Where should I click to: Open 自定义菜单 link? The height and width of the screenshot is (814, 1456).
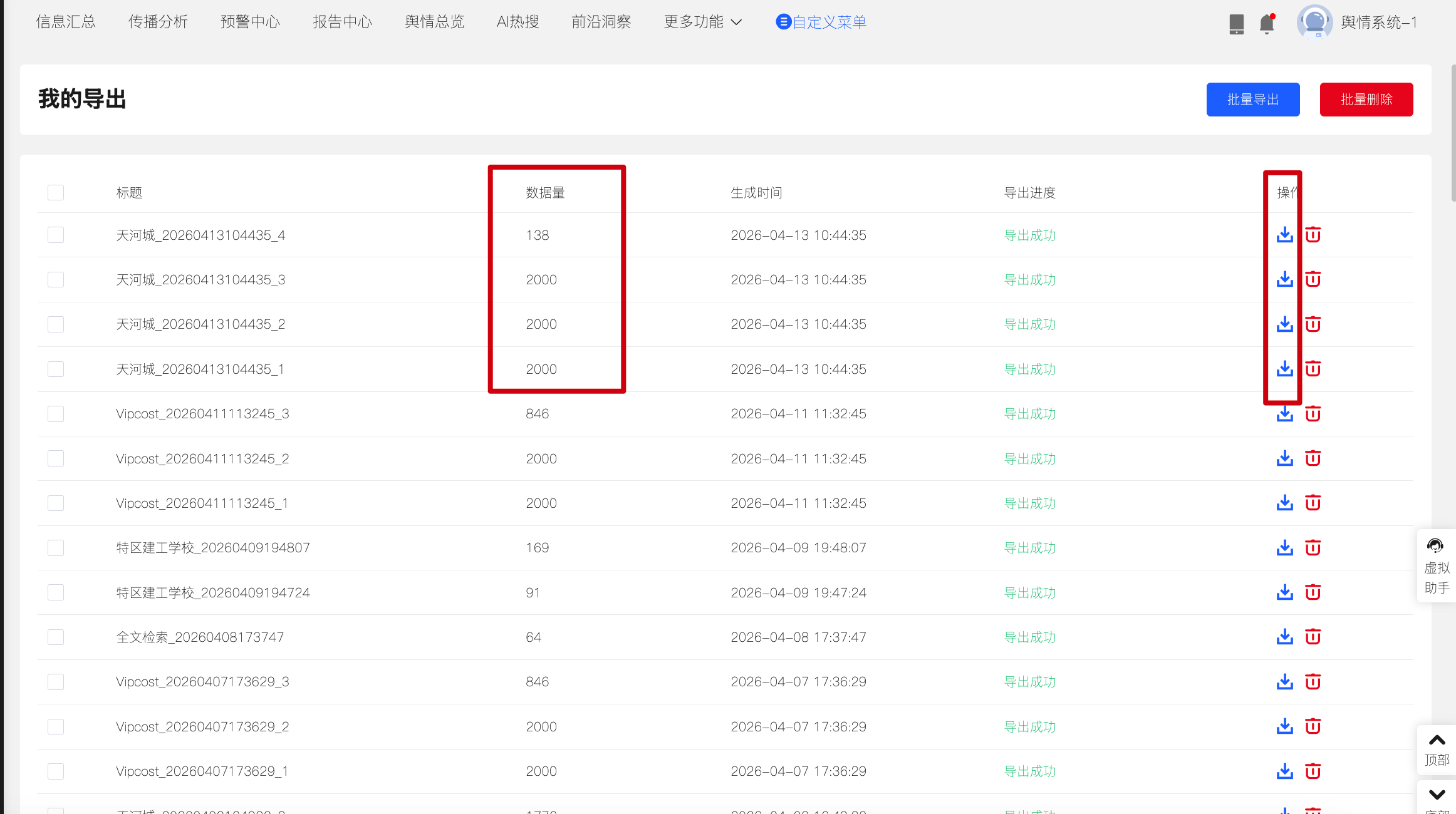coord(821,22)
